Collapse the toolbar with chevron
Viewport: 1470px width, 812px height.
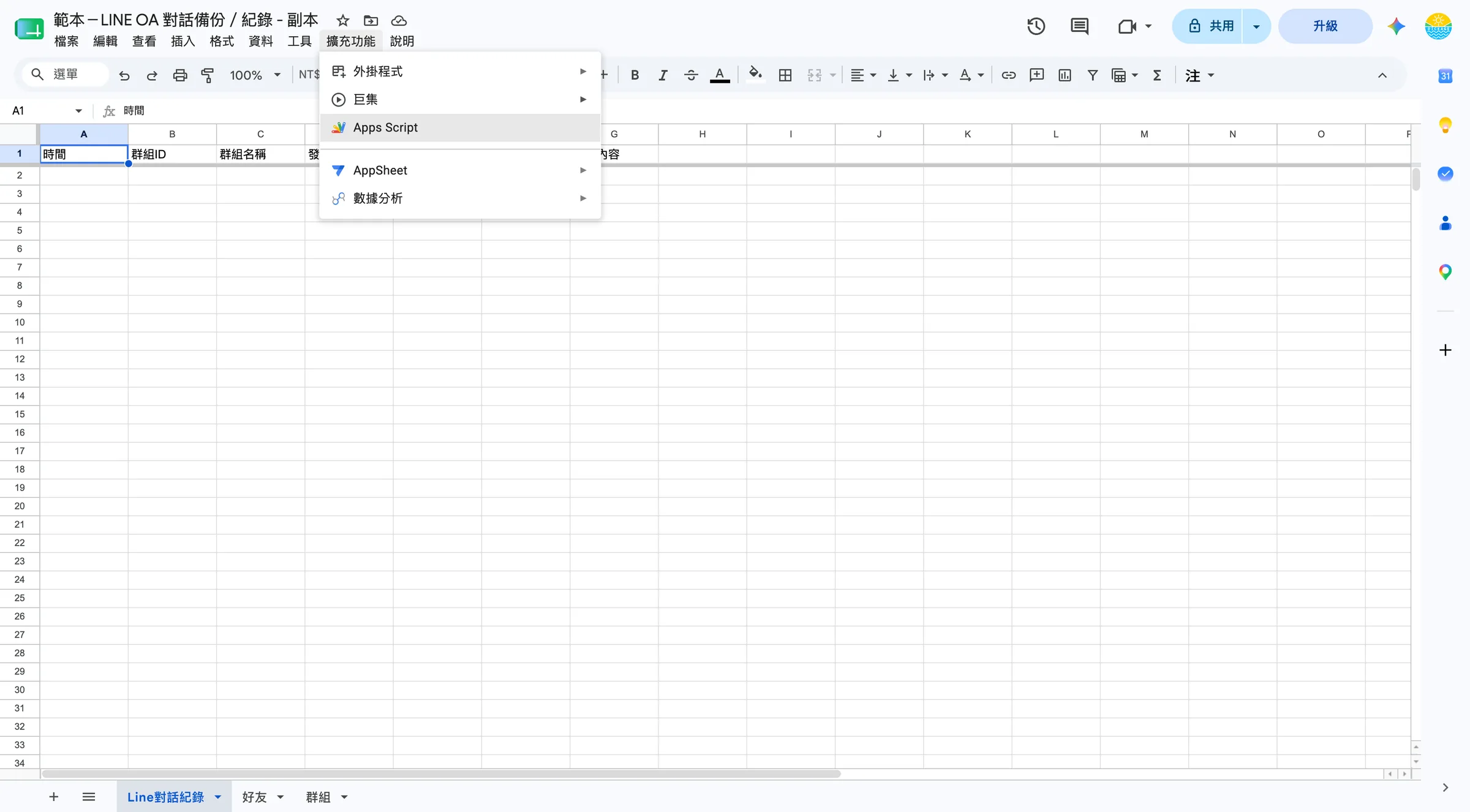tap(1382, 75)
